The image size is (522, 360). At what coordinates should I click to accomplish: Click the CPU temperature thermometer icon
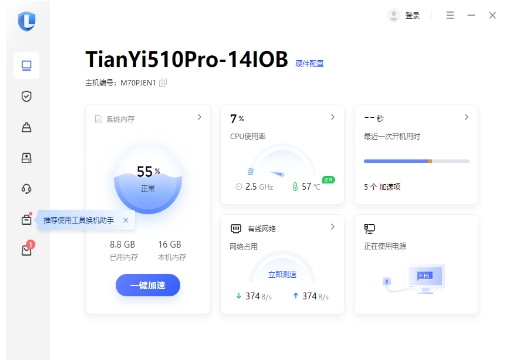295,187
